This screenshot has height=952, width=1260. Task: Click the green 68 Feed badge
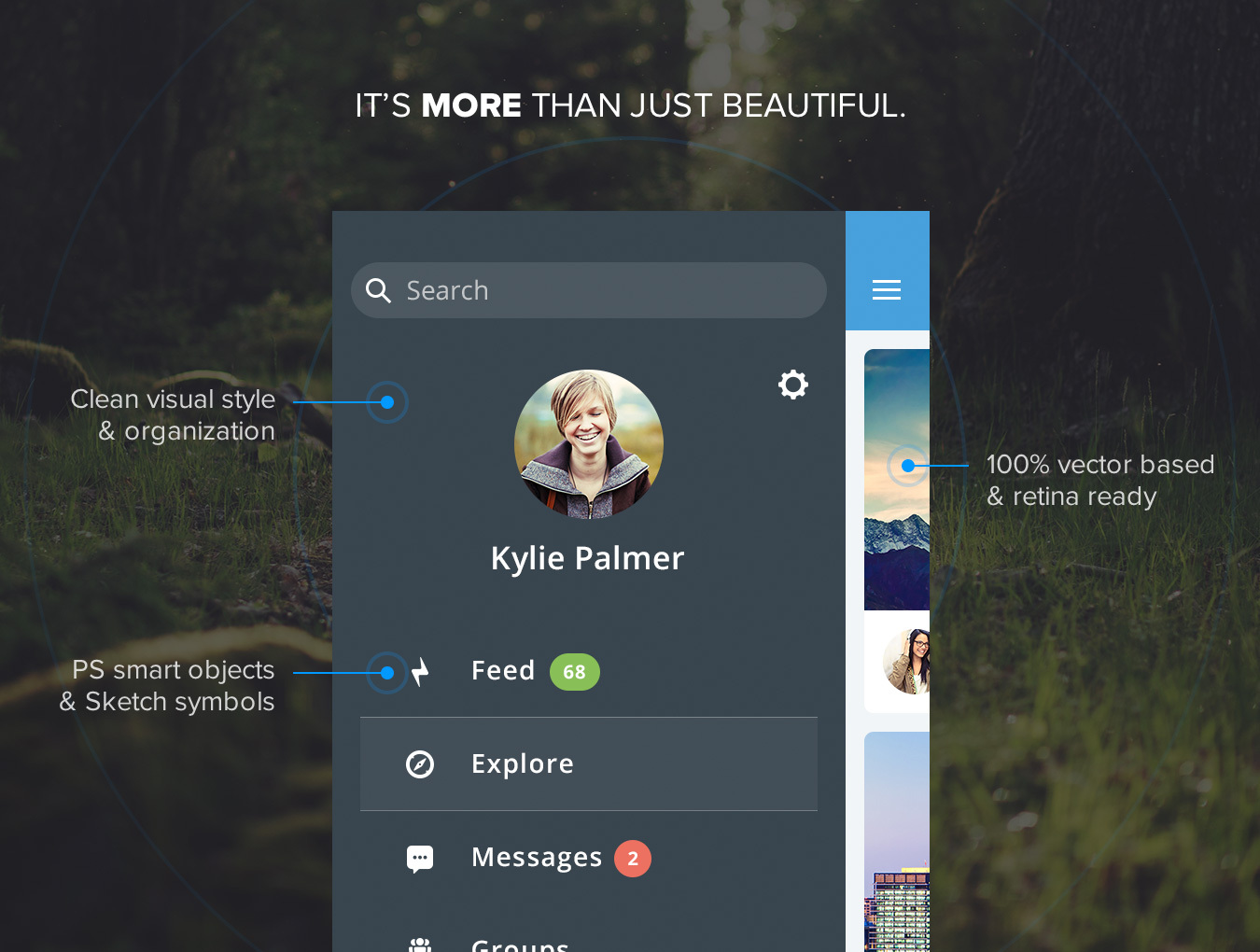pos(575,672)
